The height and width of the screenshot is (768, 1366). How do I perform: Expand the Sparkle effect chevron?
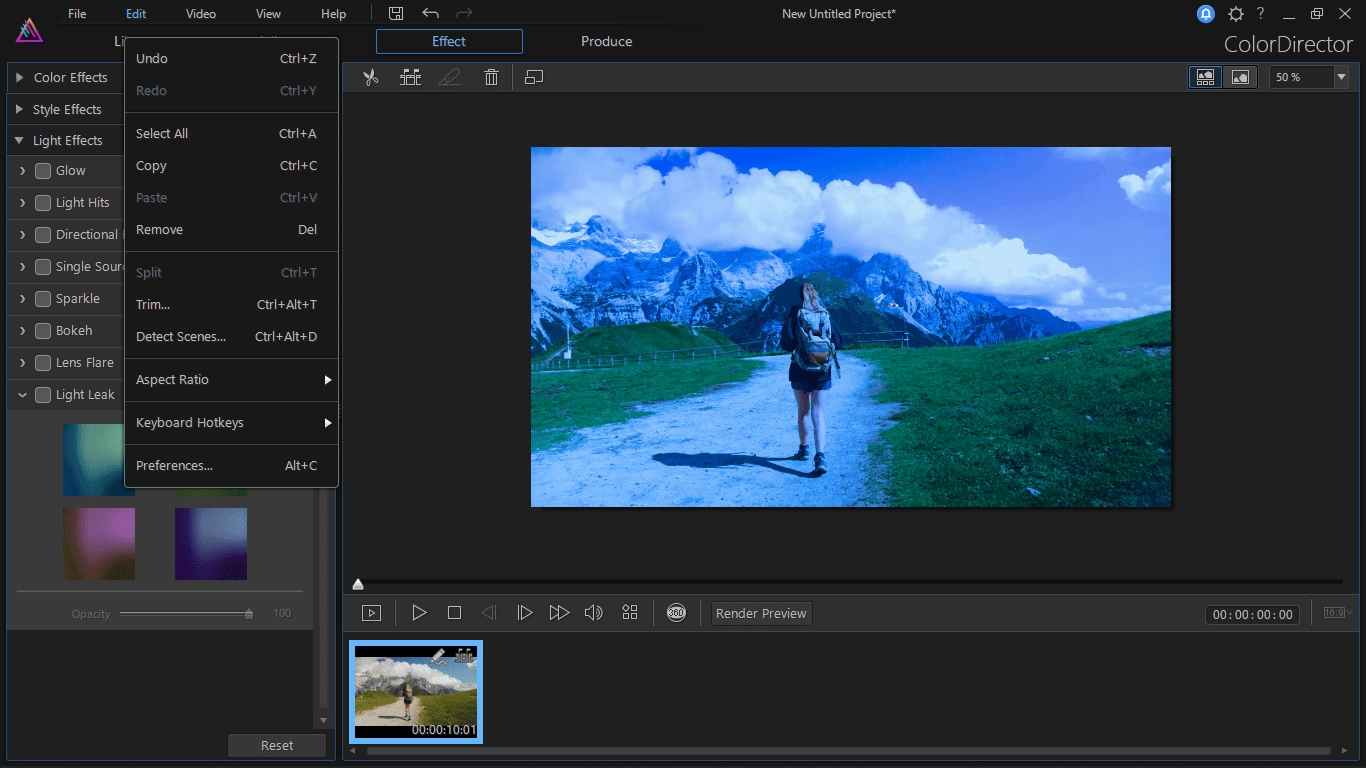pyautogui.click(x=22, y=299)
